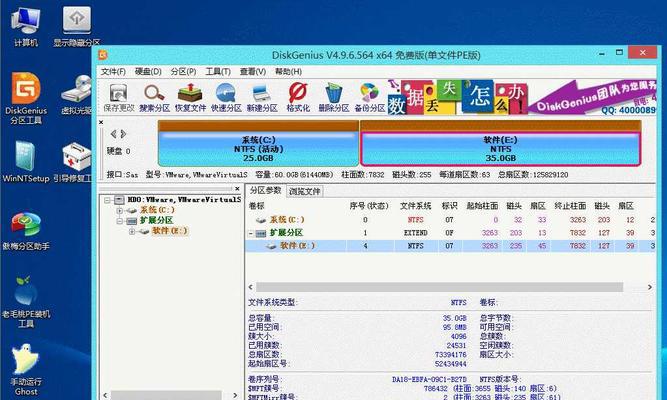
Task: Open the DiskGenius 分区工具 desktop icon
Action: (x=26, y=98)
